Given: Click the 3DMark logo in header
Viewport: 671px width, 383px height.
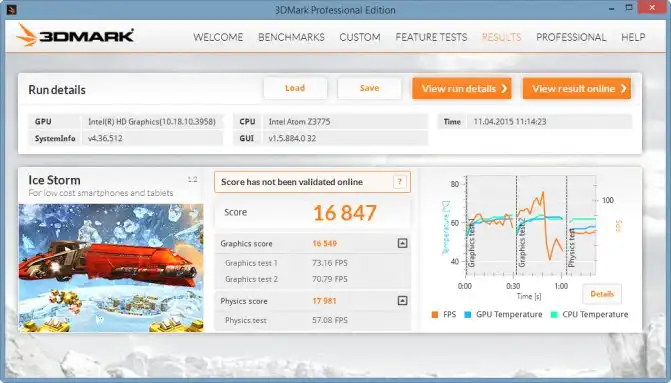Looking at the screenshot, I should [x=75, y=36].
